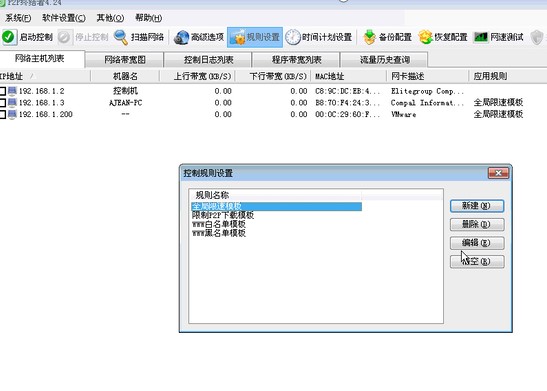Click MAC address C8:9C:DC:EB:4...
This screenshot has height=391, width=547.
point(348,91)
